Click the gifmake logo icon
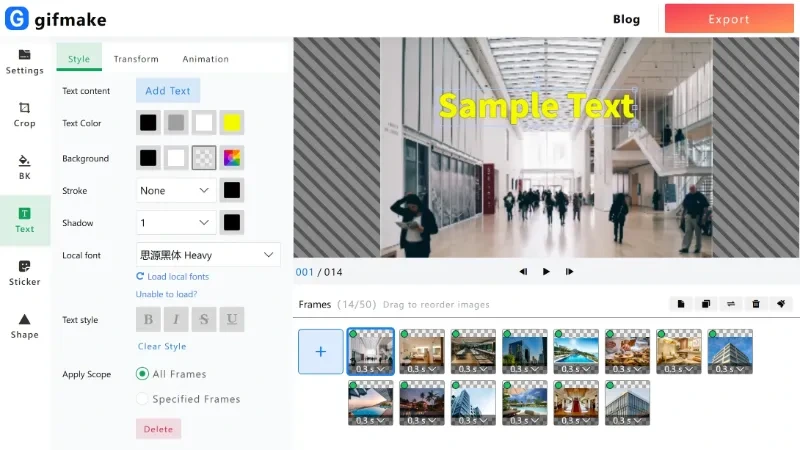Viewport: 800px width, 450px height. (16, 18)
